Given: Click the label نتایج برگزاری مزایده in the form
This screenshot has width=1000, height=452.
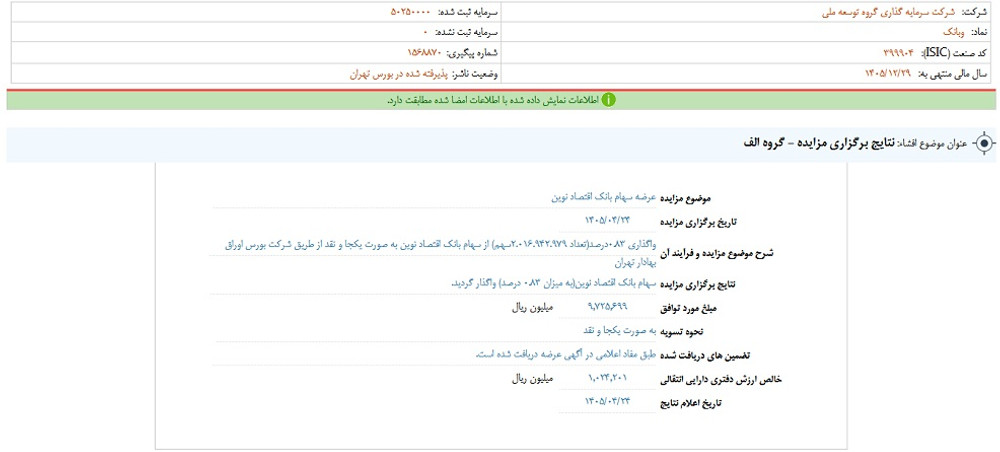Looking at the screenshot, I should tap(699, 285).
